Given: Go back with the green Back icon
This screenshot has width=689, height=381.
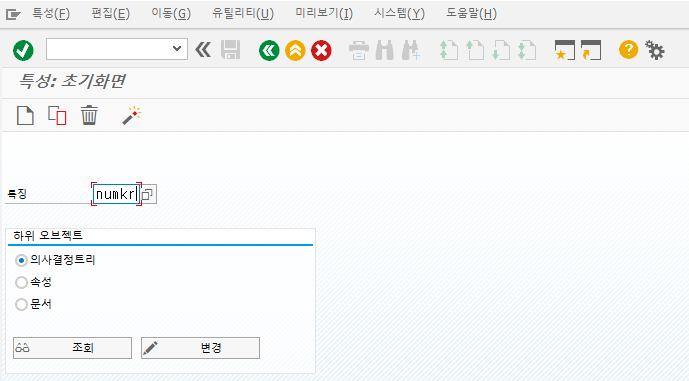Looking at the screenshot, I should click(x=269, y=50).
